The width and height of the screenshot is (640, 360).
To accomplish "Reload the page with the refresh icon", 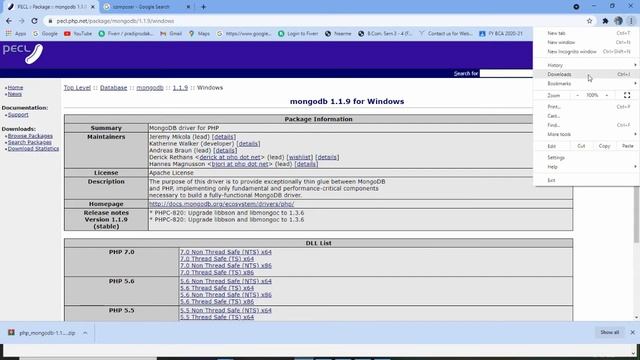I will click(34, 21).
